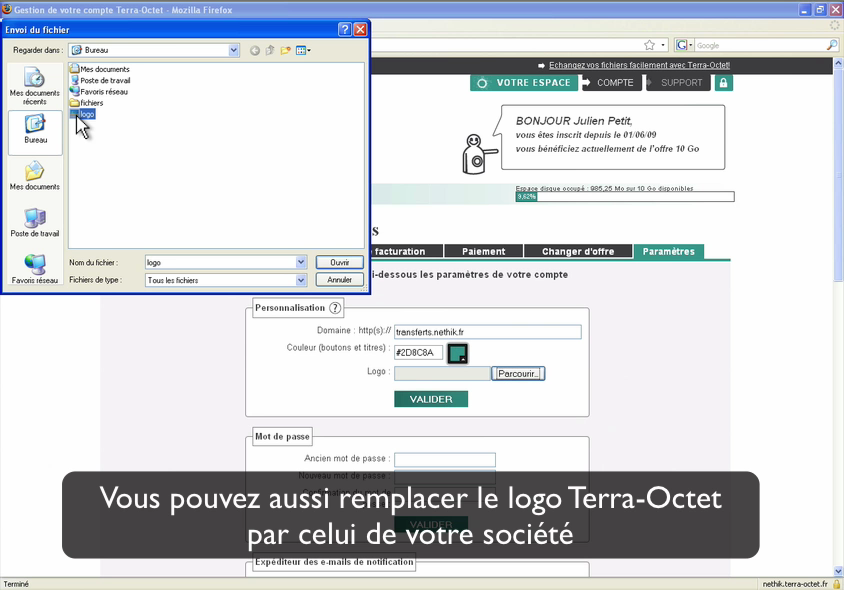
Task: Select the logo file in file list
Action: 83,114
